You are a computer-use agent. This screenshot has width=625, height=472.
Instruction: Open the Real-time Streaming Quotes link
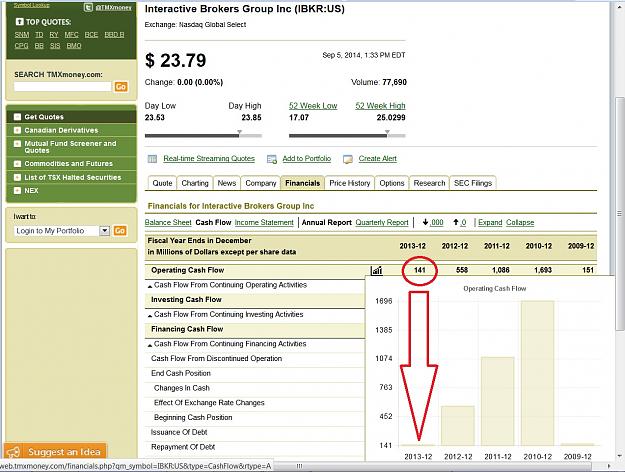(x=209, y=159)
